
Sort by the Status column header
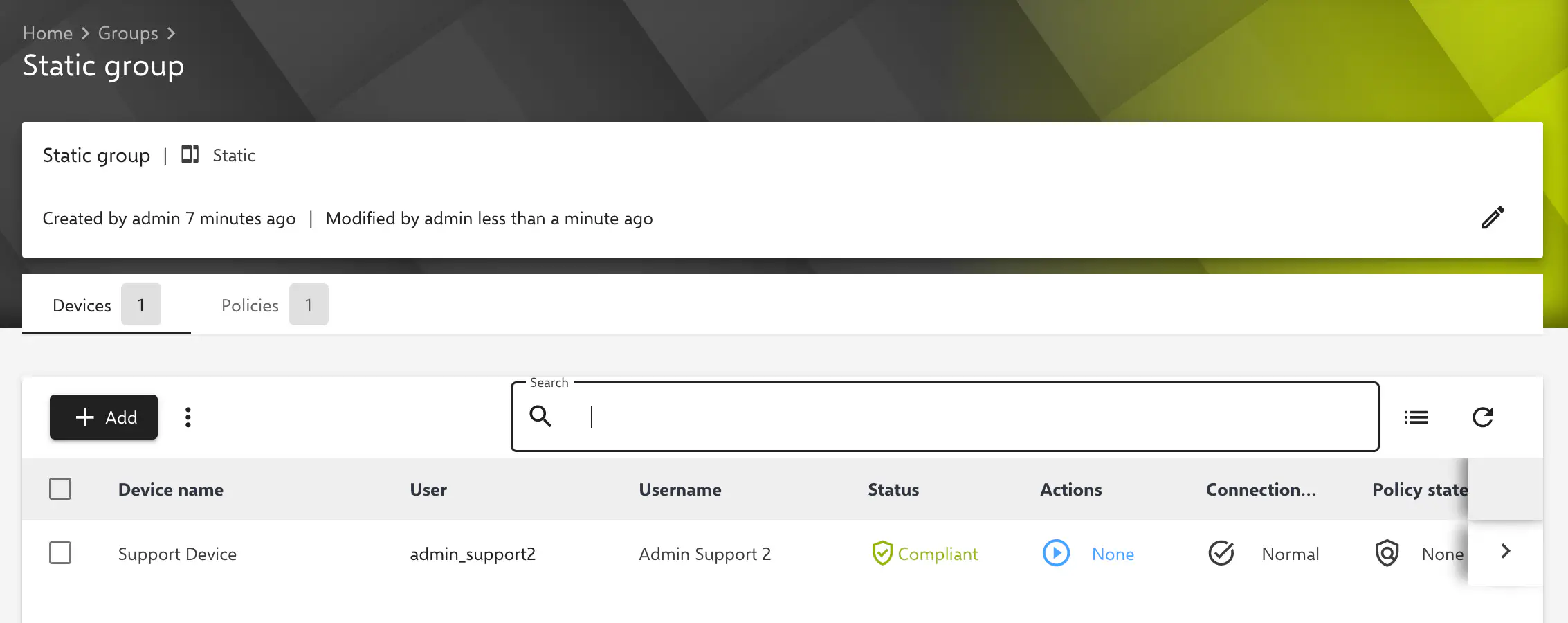coord(893,489)
